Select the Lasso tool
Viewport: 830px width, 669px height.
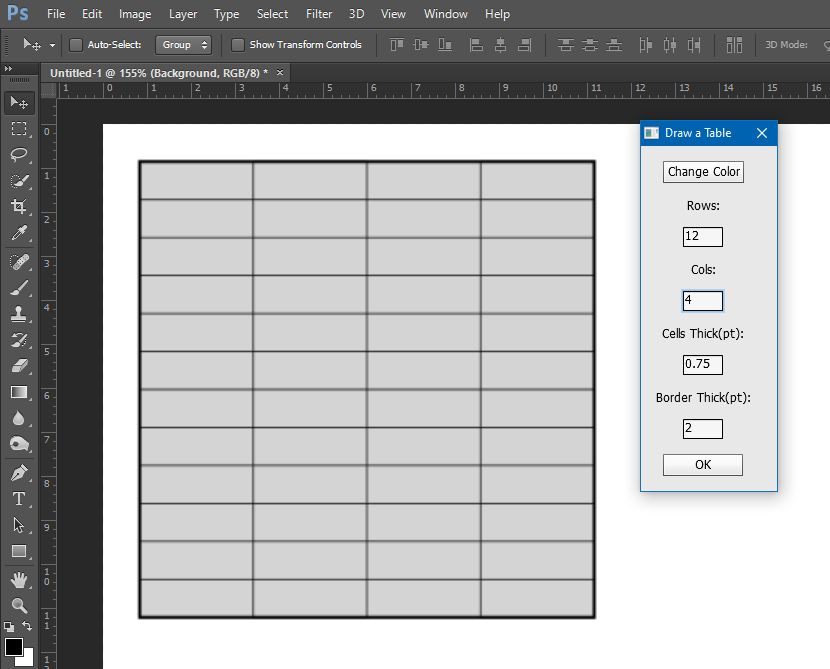19,155
